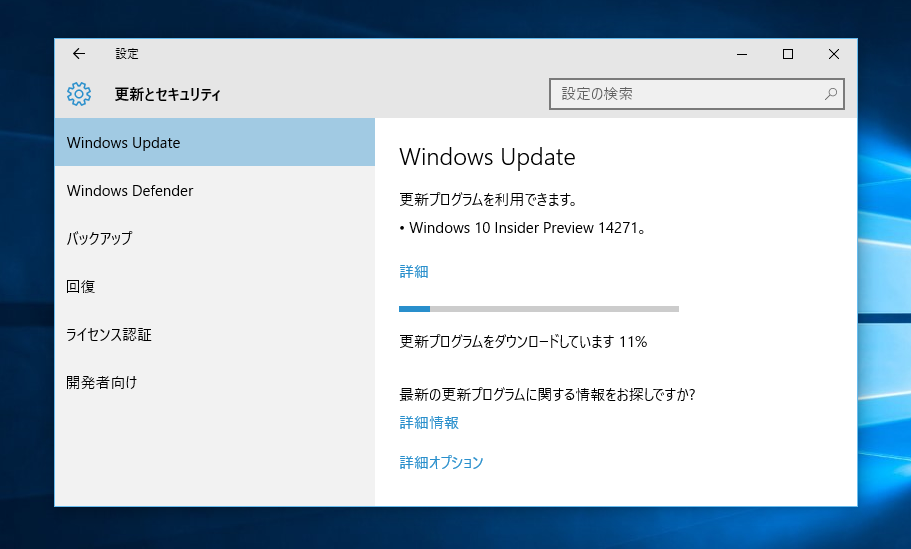
Task: Click the search magnifier icon
Action: [x=831, y=94]
